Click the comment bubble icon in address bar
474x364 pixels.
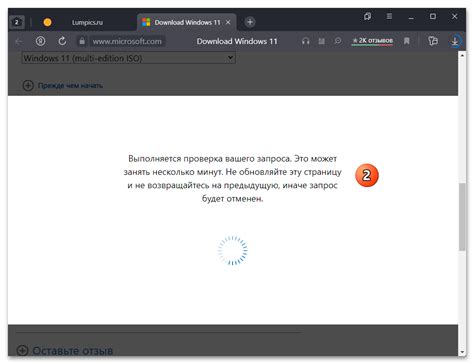338,41
